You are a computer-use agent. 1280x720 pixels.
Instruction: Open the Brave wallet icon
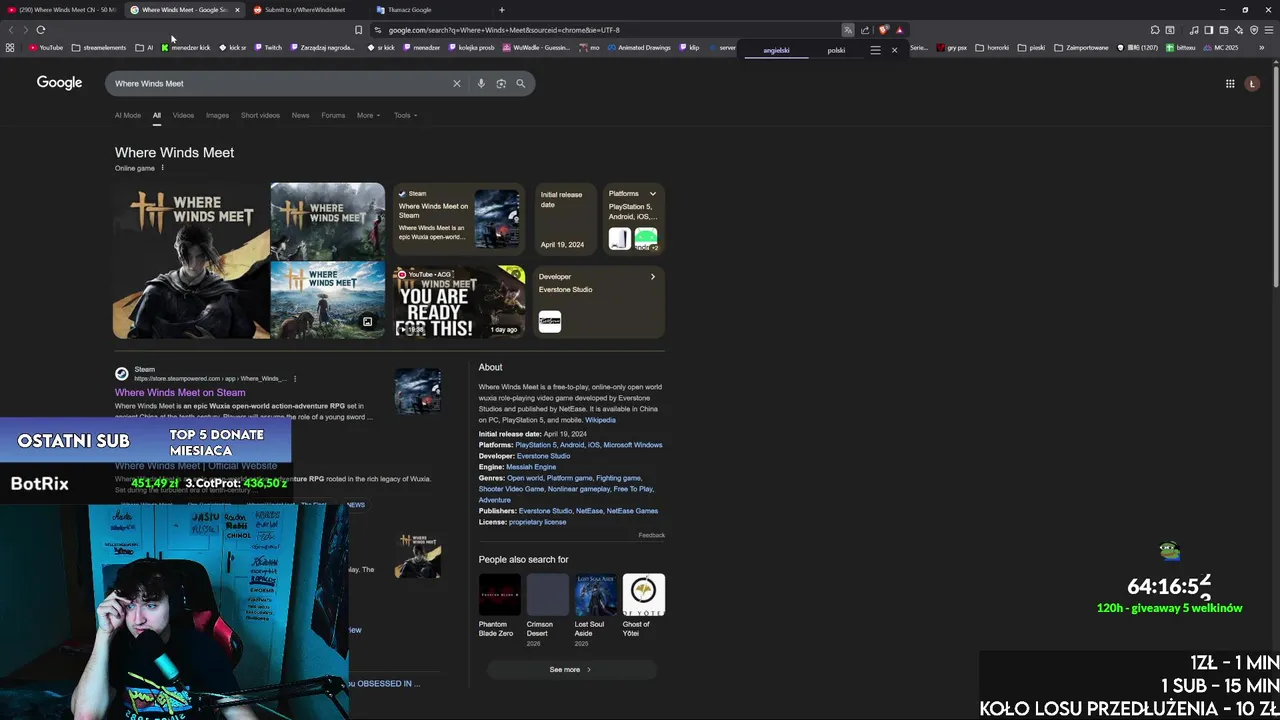[1224, 30]
